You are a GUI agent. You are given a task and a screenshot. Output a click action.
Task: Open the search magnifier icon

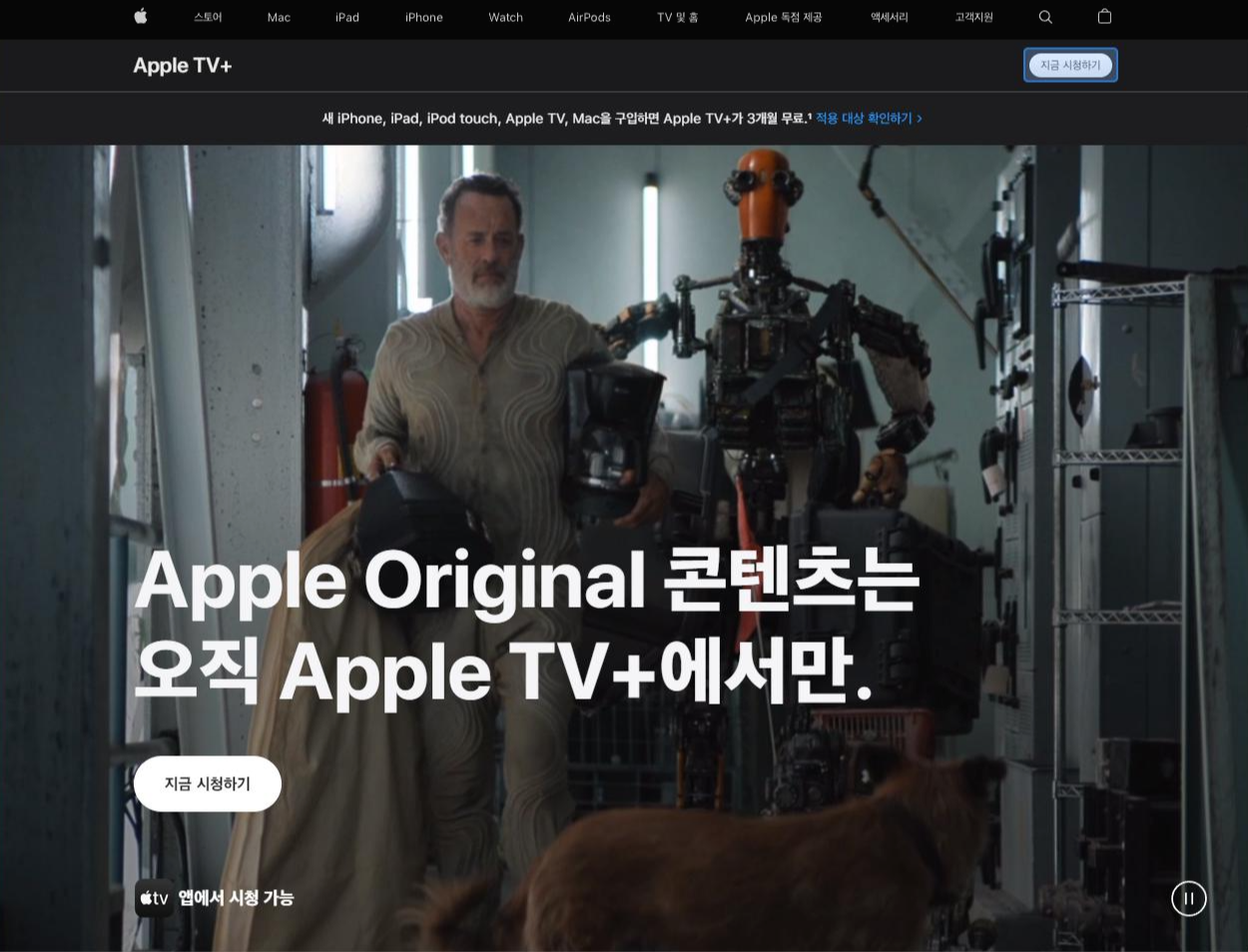[x=1045, y=17]
